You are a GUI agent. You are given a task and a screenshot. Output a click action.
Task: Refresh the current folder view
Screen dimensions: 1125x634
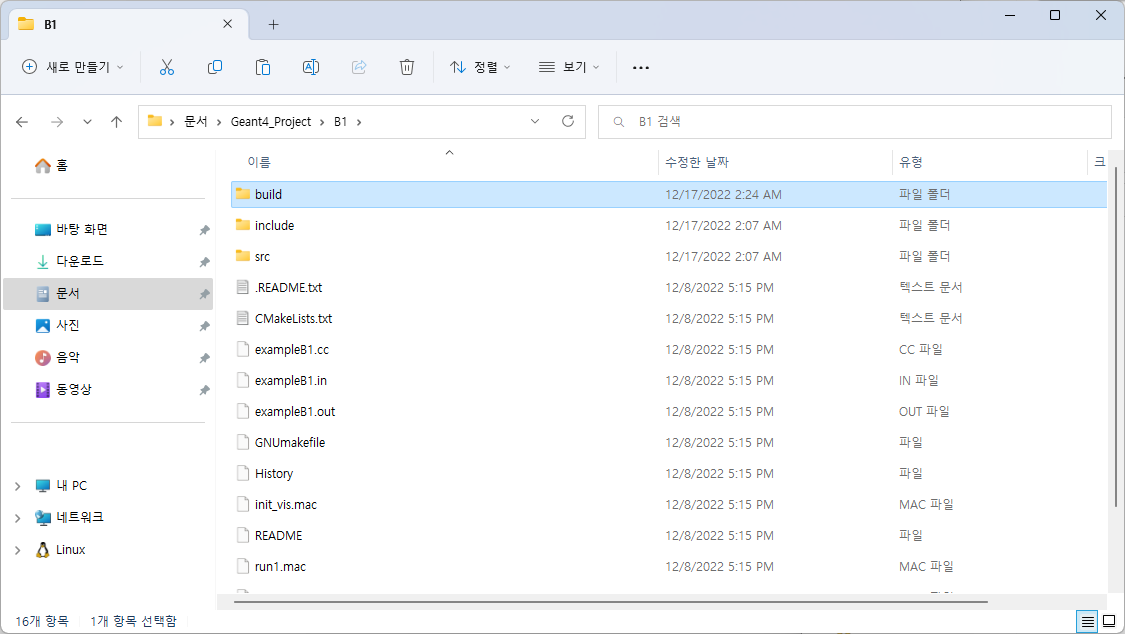(568, 121)
